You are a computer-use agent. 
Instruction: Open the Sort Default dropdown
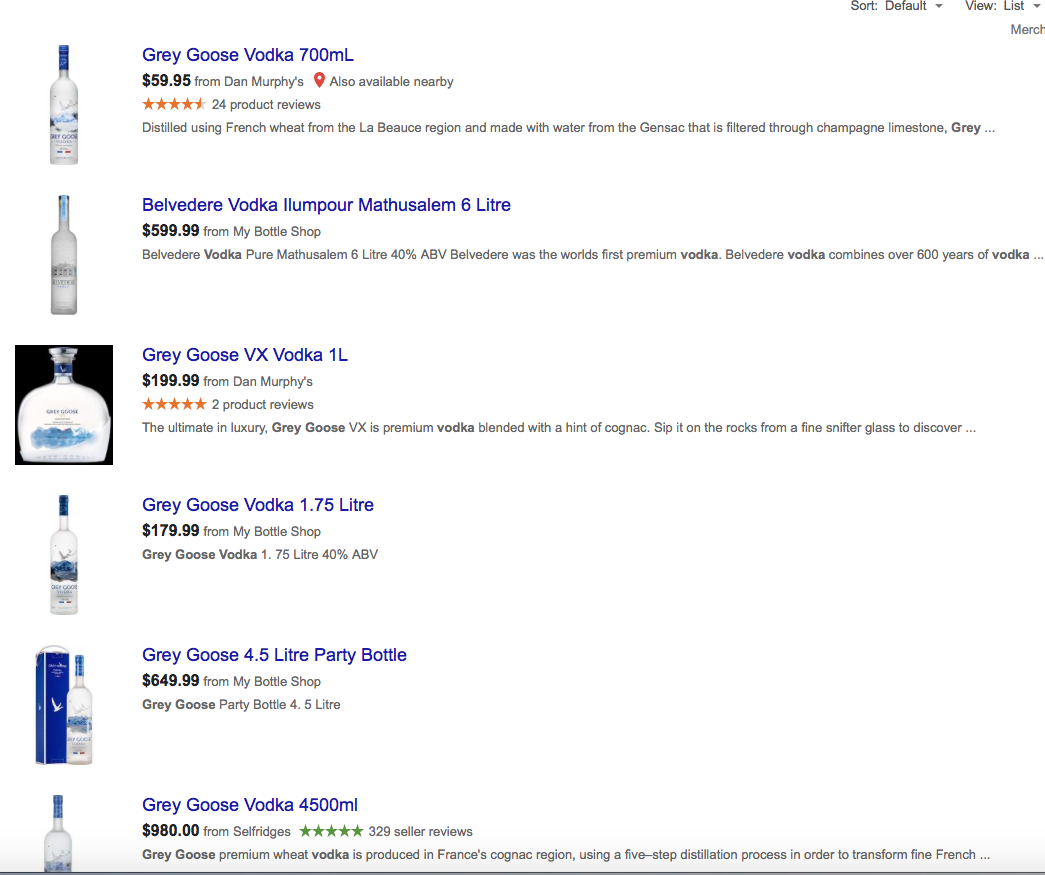coord(896,6)
